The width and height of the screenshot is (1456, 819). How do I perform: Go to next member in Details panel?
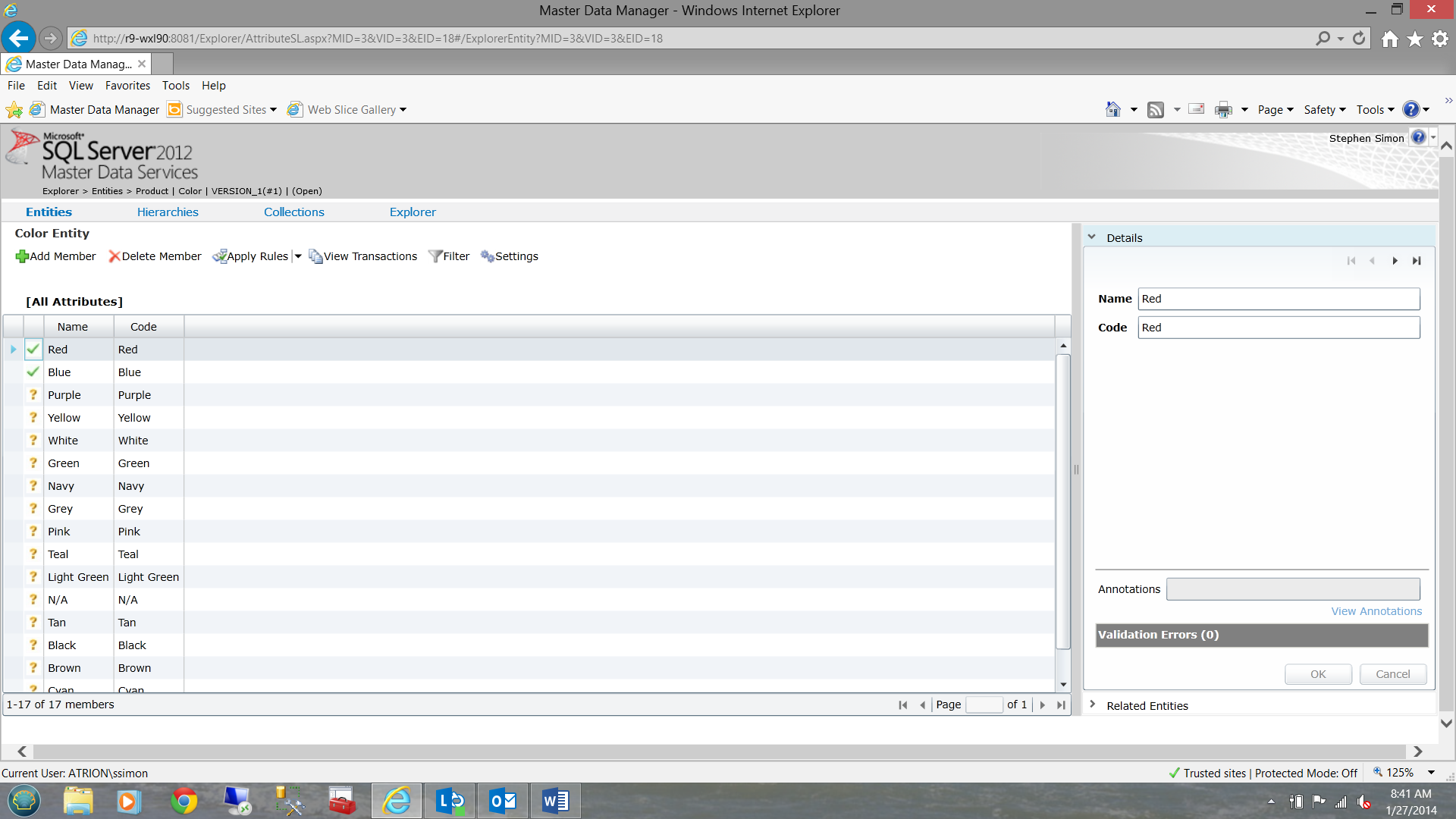click(1395, 261)
